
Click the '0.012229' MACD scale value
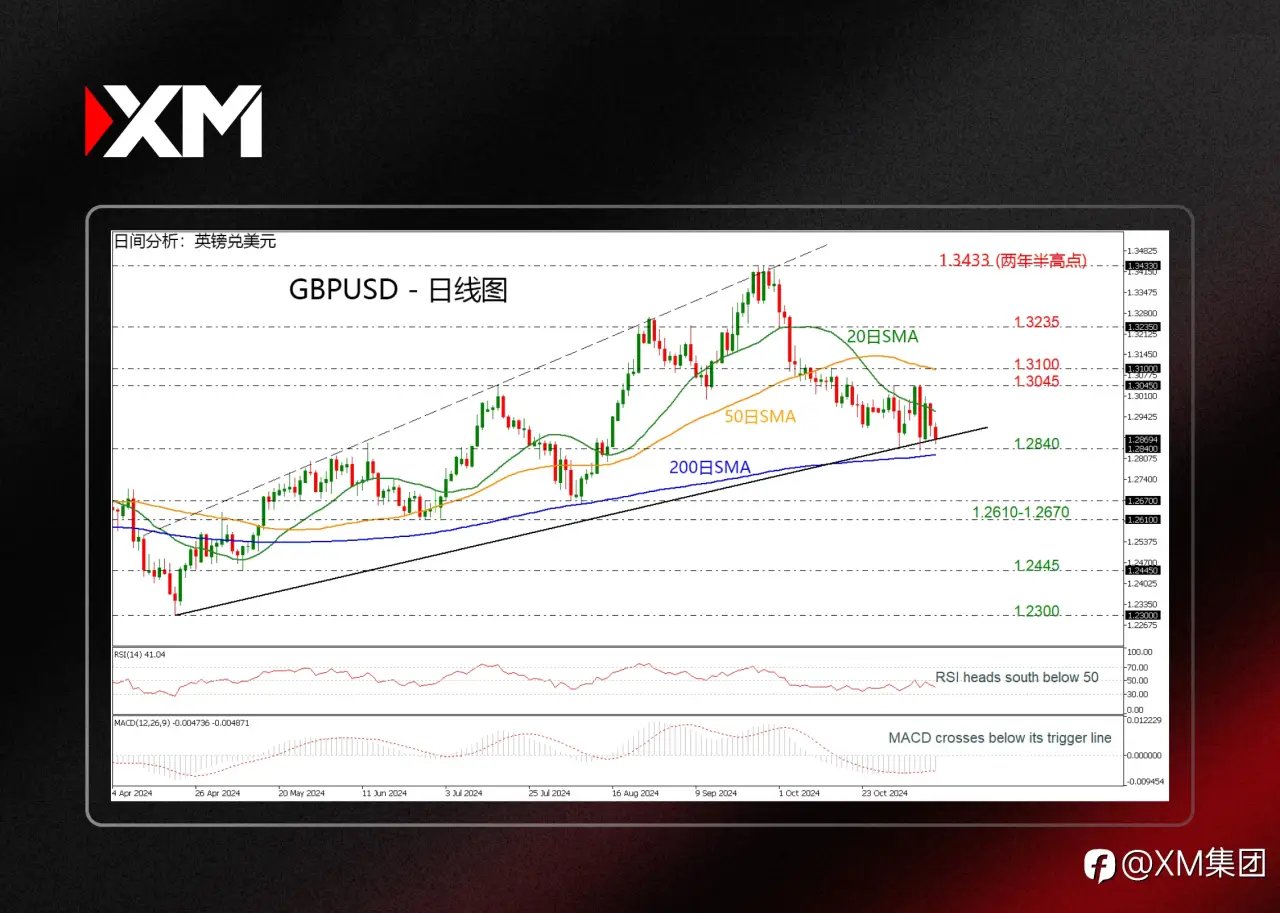[1142, 721]
